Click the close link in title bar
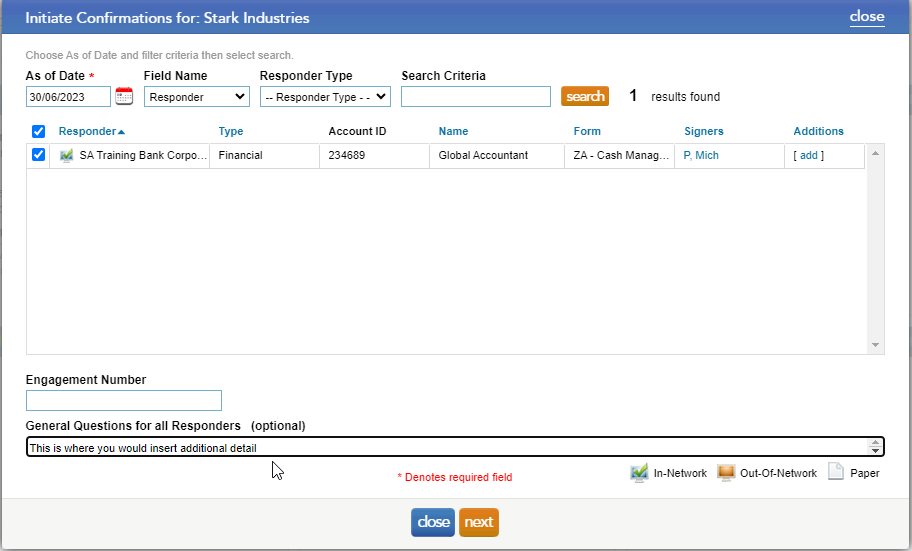912x551 pixels. tap(867, 17)
